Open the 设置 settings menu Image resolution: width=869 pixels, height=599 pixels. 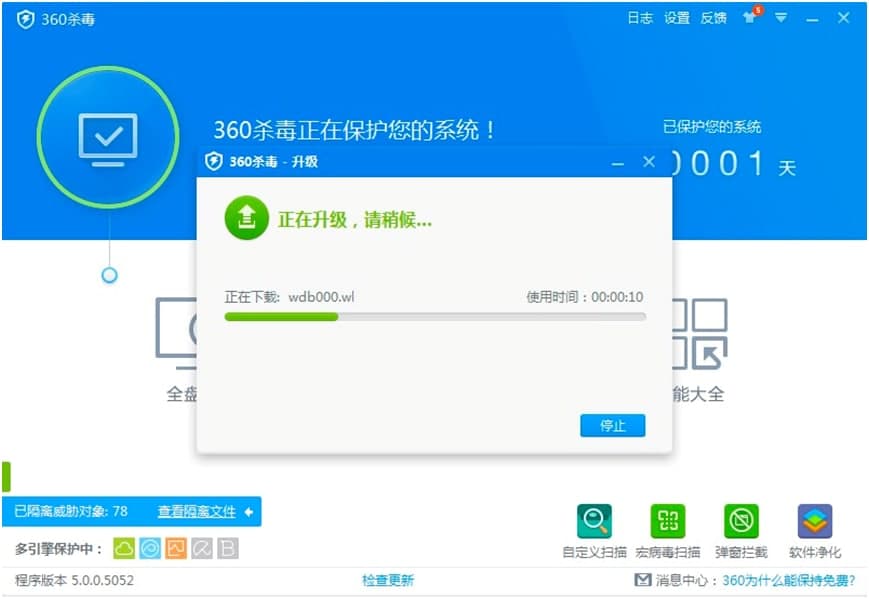676,18
